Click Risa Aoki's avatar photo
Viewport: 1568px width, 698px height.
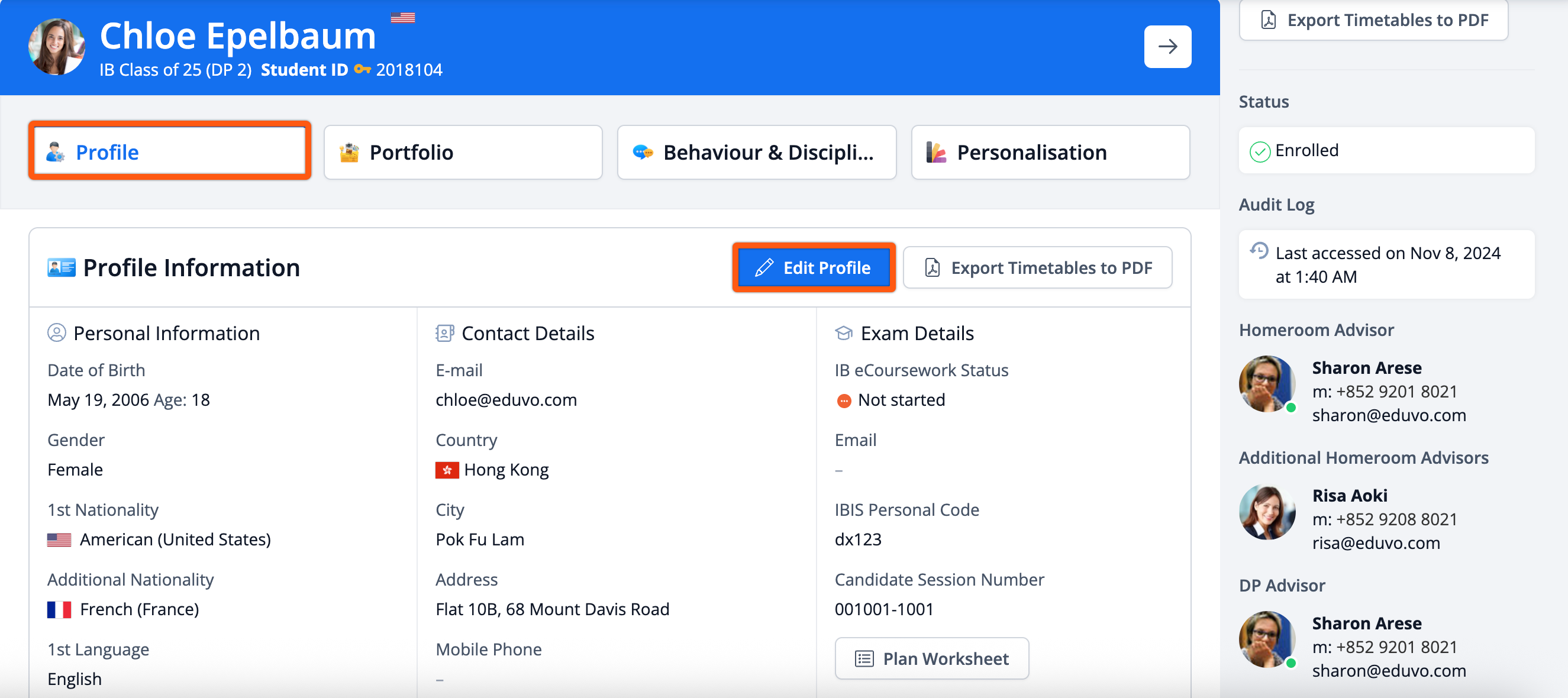[x=1267, y=512]
